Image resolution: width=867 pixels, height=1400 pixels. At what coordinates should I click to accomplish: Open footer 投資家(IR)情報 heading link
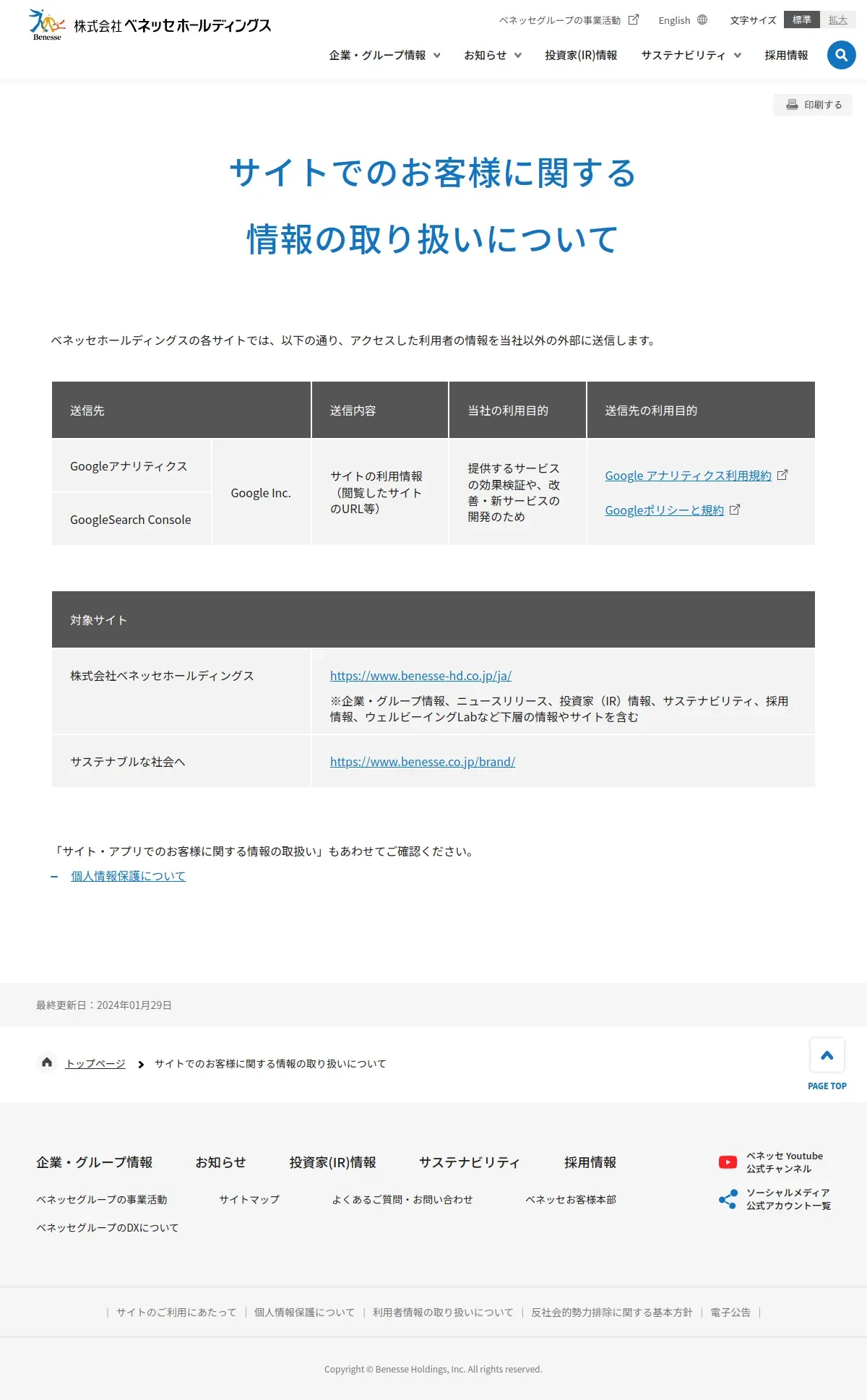point(332,1162)
